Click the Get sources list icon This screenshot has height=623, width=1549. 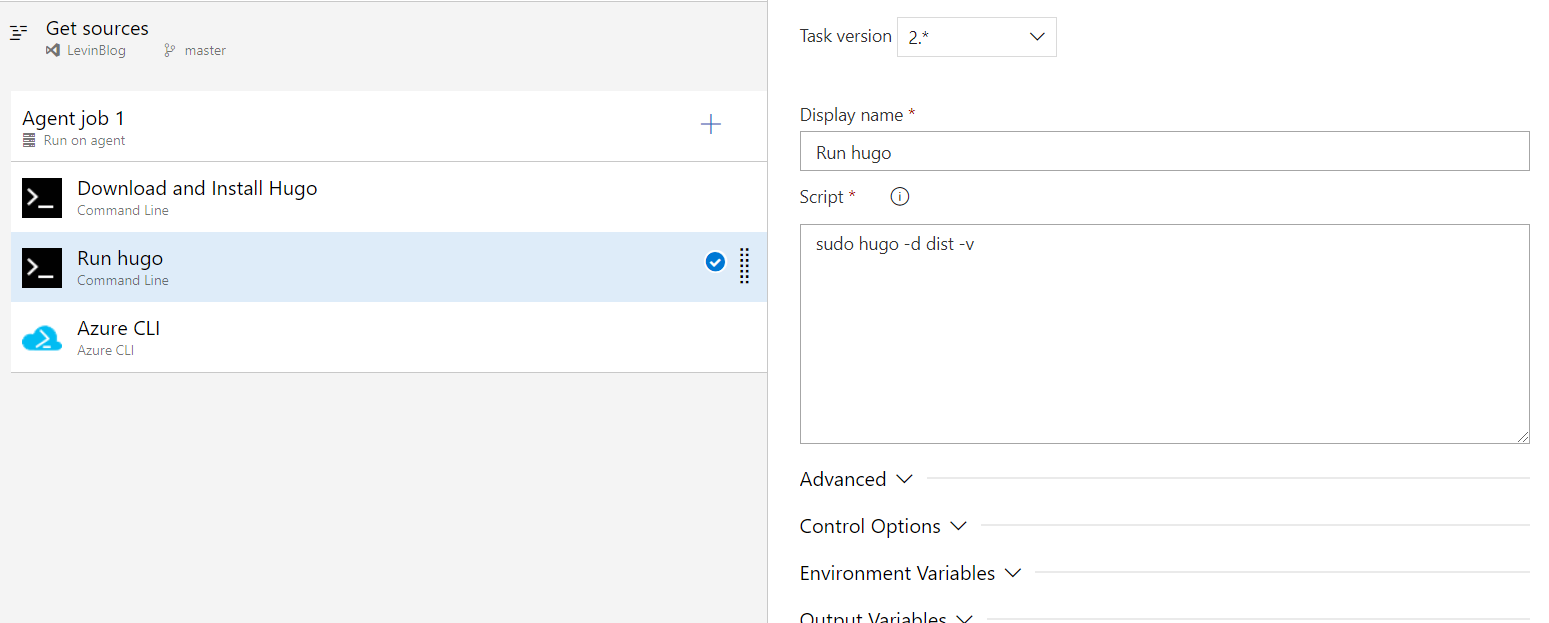click(19, 33)
